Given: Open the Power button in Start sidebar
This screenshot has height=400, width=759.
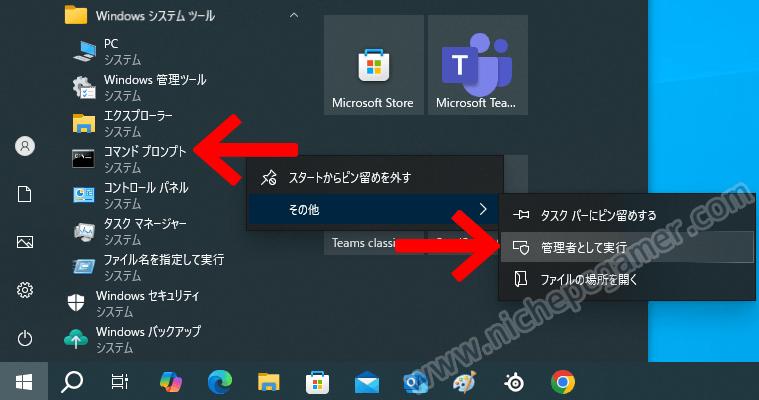Looking at the screenshot, I should [25, 338].
